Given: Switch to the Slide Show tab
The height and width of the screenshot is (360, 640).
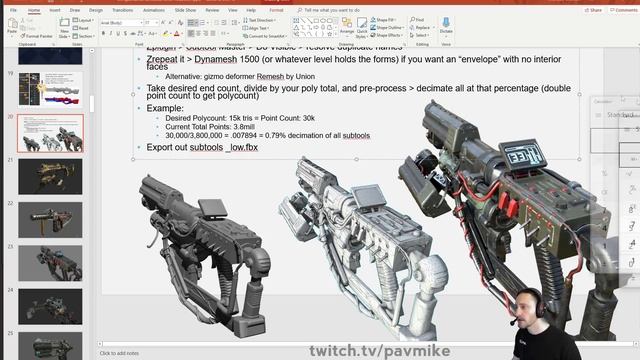Looking at the screenshot, I should (185, 10).
